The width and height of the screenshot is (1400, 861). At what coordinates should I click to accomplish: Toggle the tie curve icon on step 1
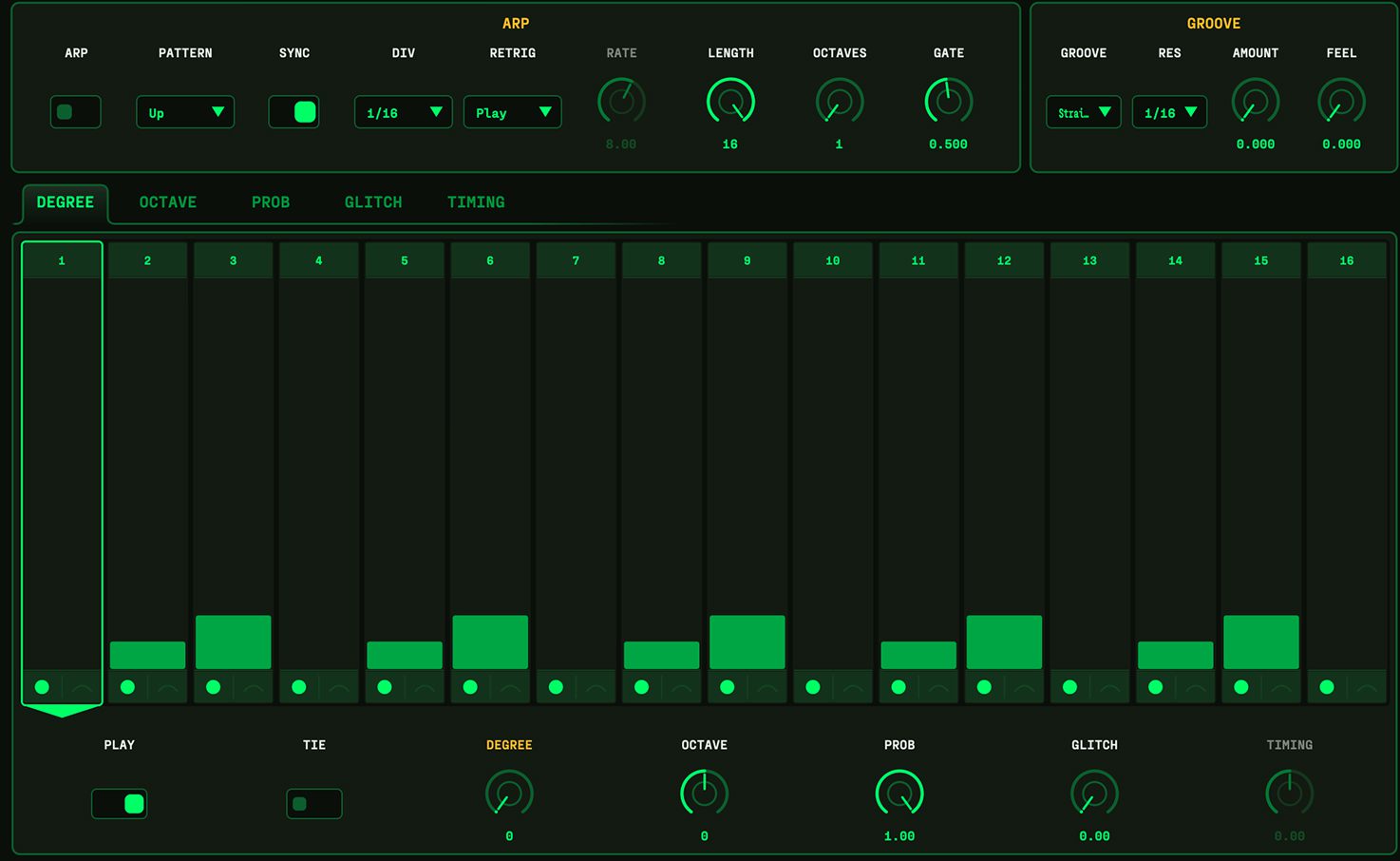pos(82,687)
